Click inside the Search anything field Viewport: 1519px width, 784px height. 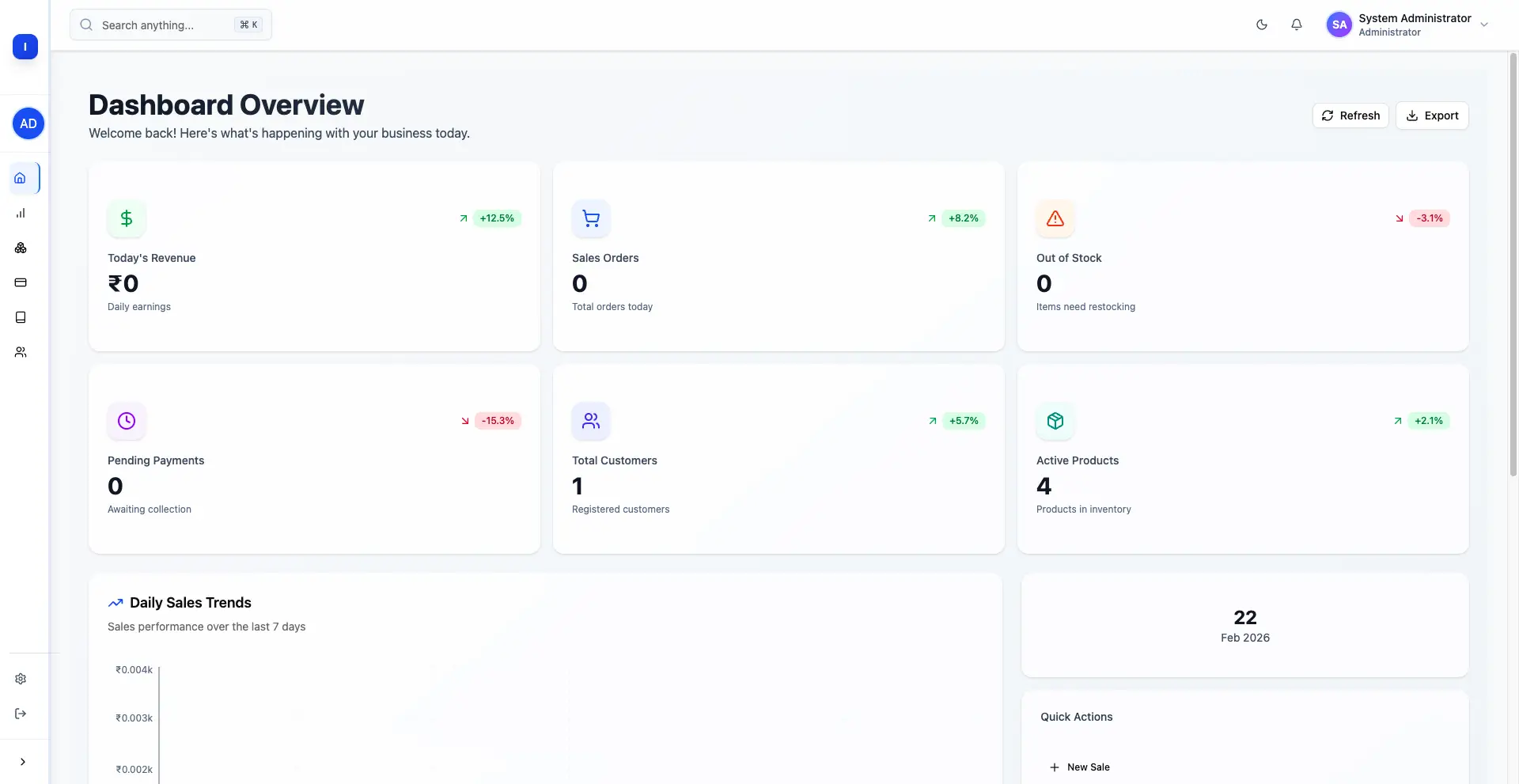[x=158, y=25]
